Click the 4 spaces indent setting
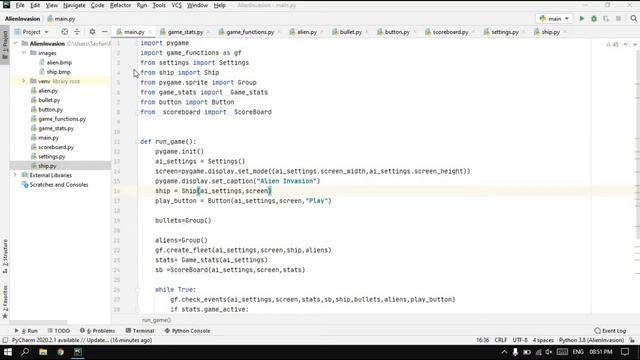640x360 pixels. (543, 340)
